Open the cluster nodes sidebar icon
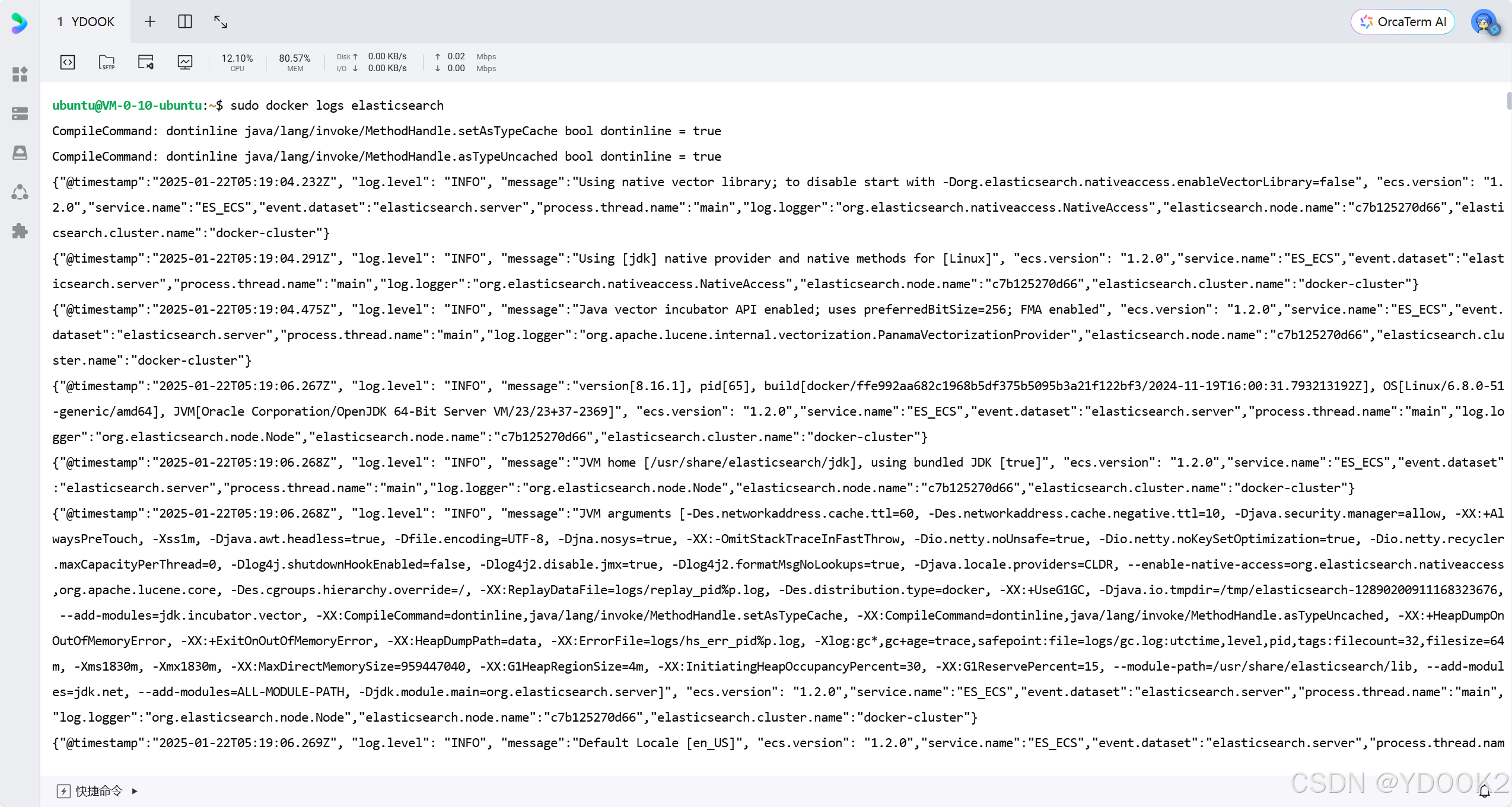 (x=20, y=192)
